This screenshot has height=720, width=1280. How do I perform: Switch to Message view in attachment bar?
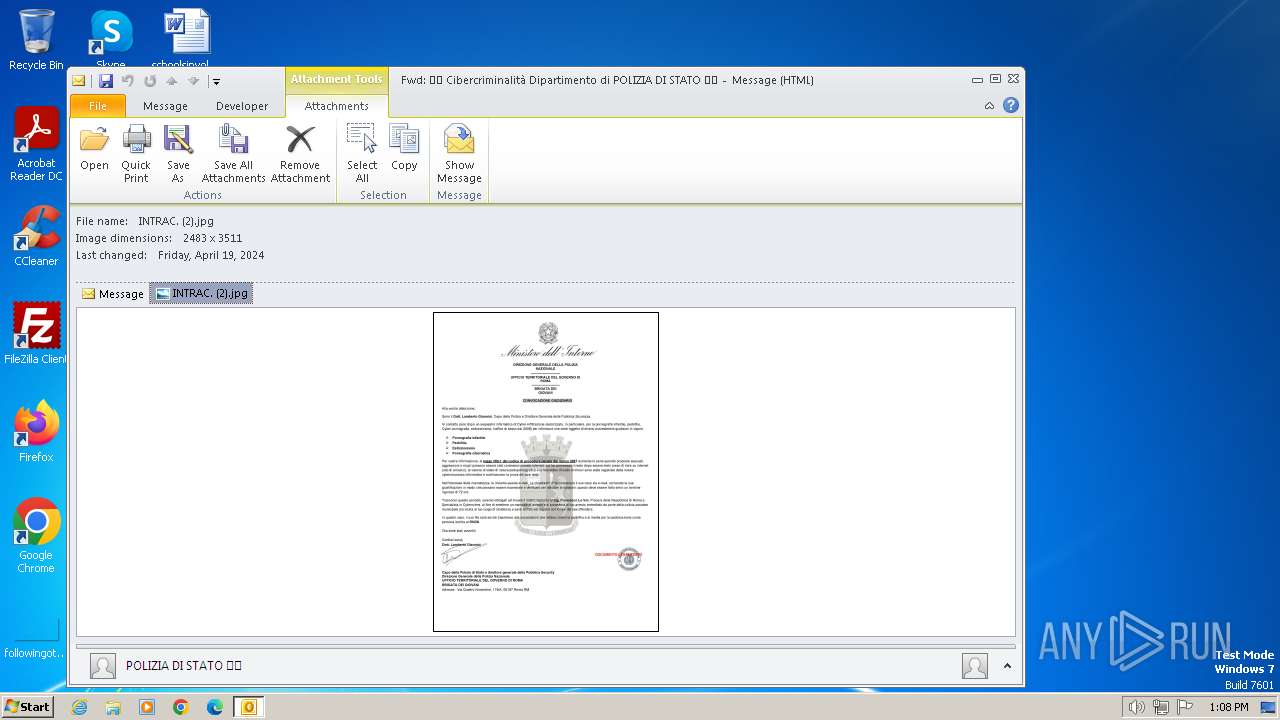pyautogui.click(x=113, y=294)
